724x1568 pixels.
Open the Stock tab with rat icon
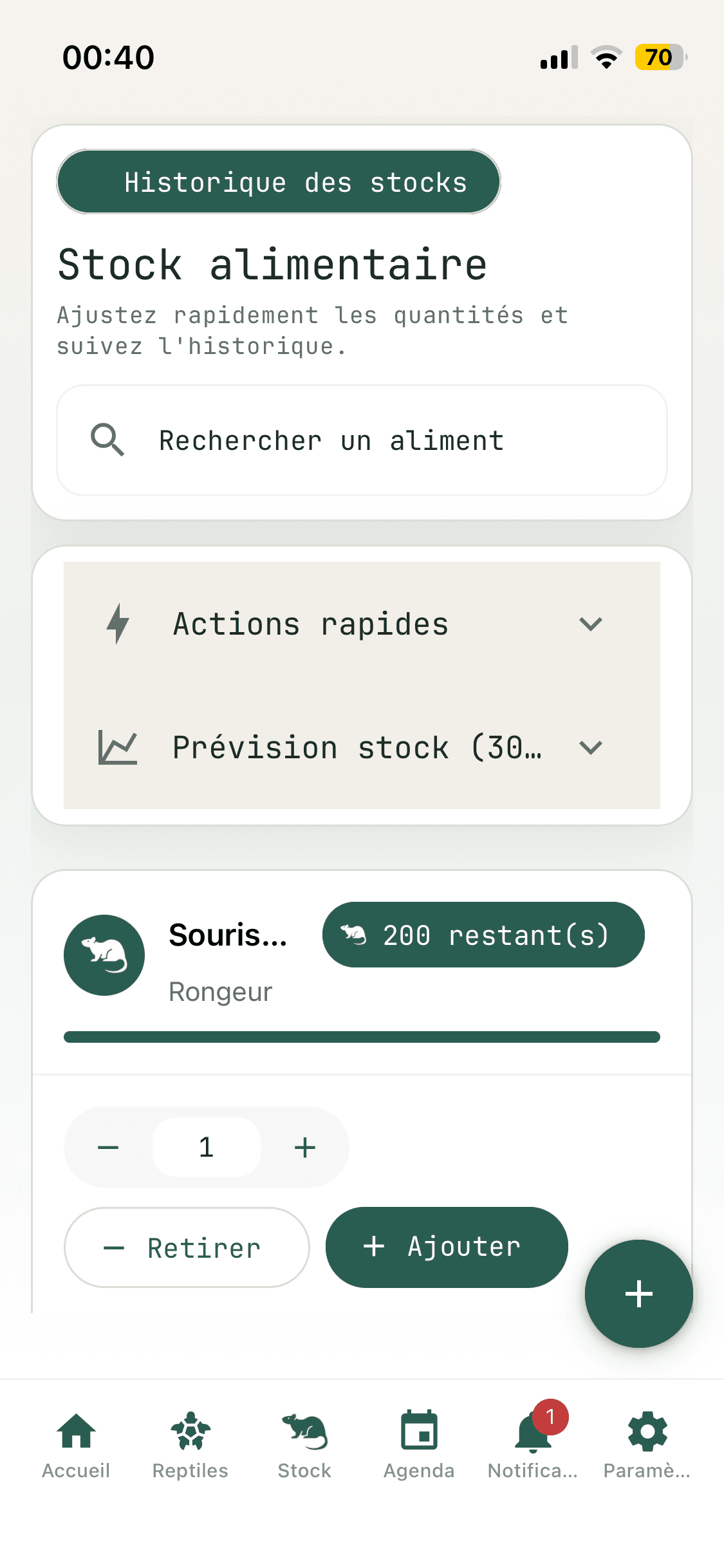pos(304,1432)
